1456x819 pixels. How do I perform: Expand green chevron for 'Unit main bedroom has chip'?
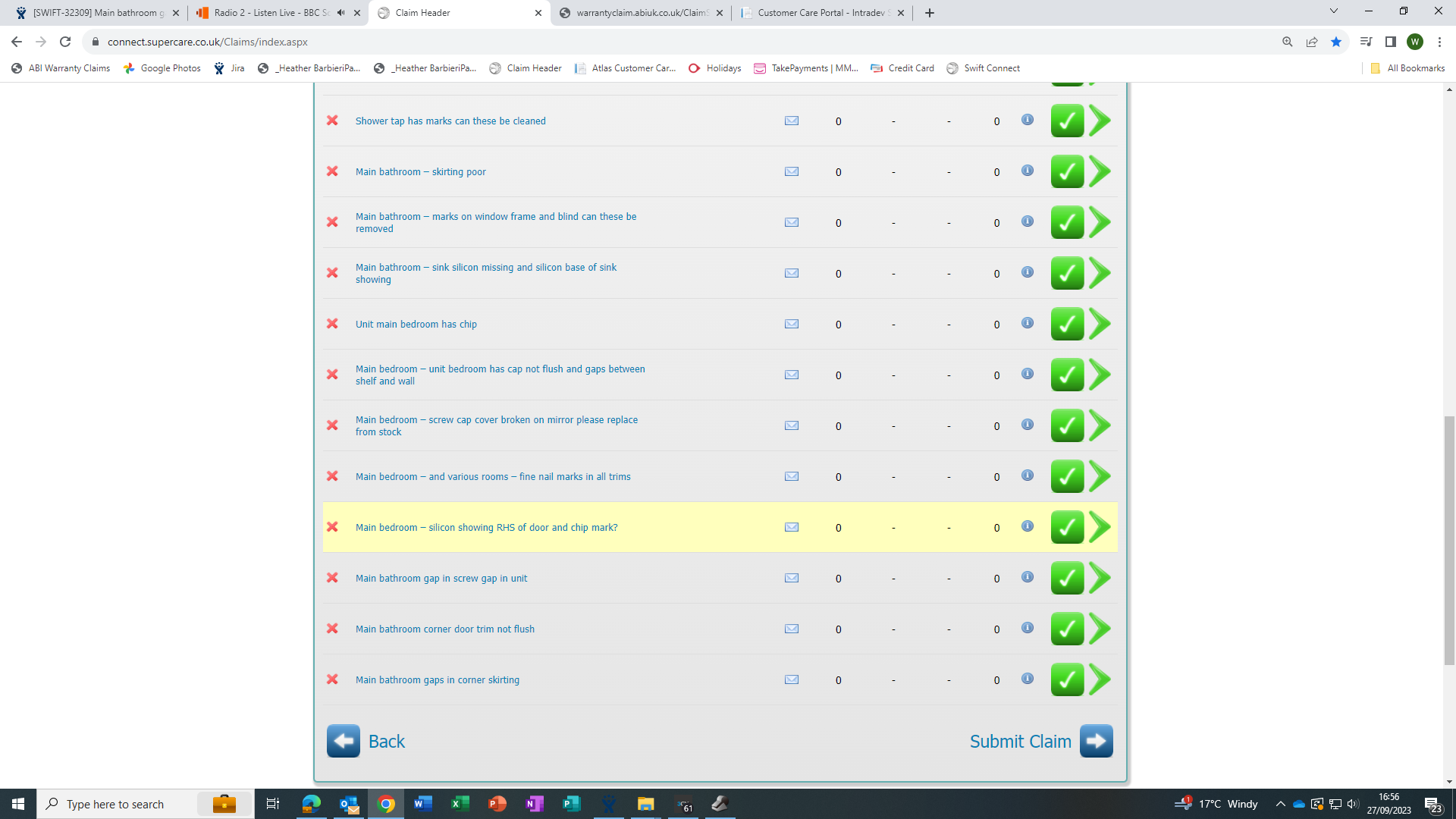[x=1100, y=324]
